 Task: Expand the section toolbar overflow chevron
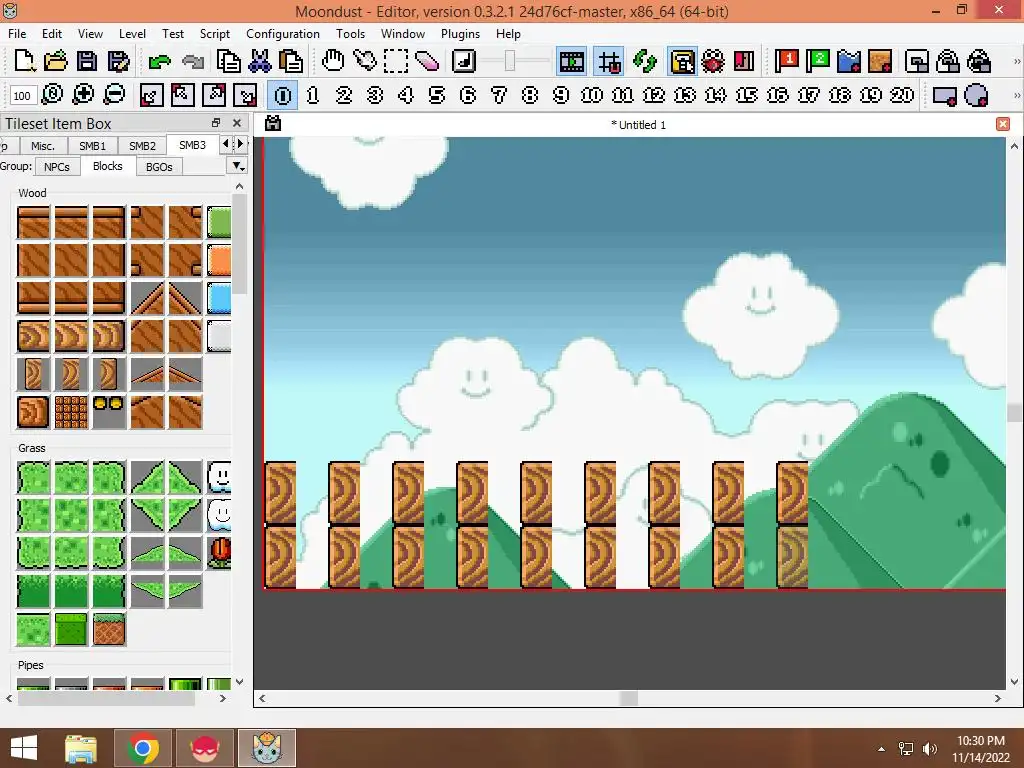tap(1016, 95)
